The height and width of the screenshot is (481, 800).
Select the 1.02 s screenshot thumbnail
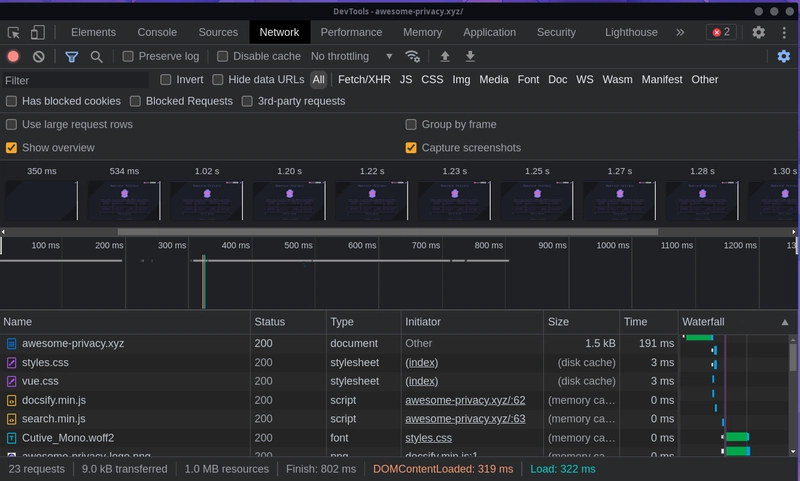click(207, 200)
